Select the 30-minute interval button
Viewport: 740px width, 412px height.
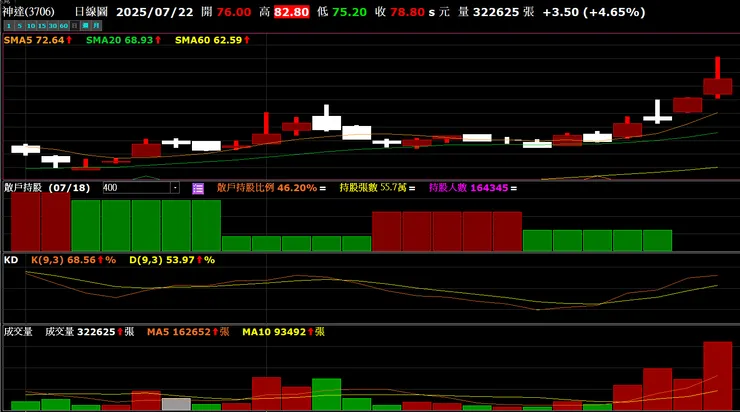point(53,25)
